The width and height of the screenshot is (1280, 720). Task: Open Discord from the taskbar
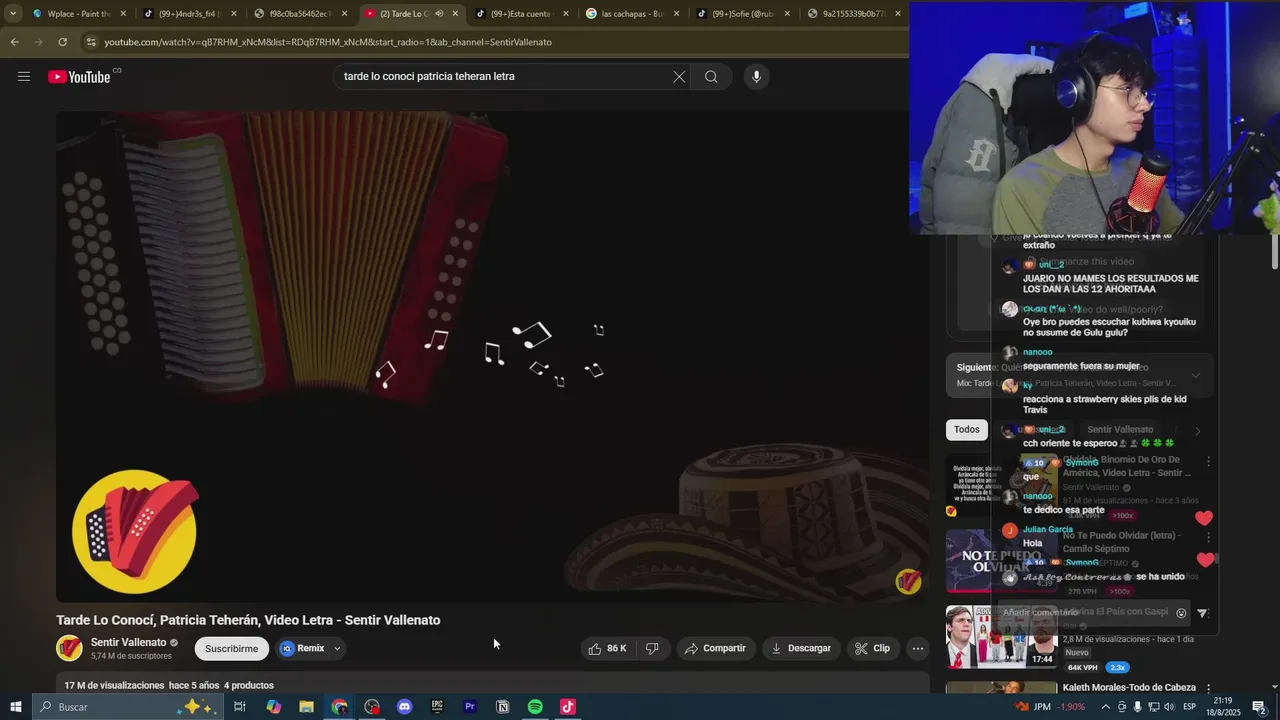coord(404,707)
